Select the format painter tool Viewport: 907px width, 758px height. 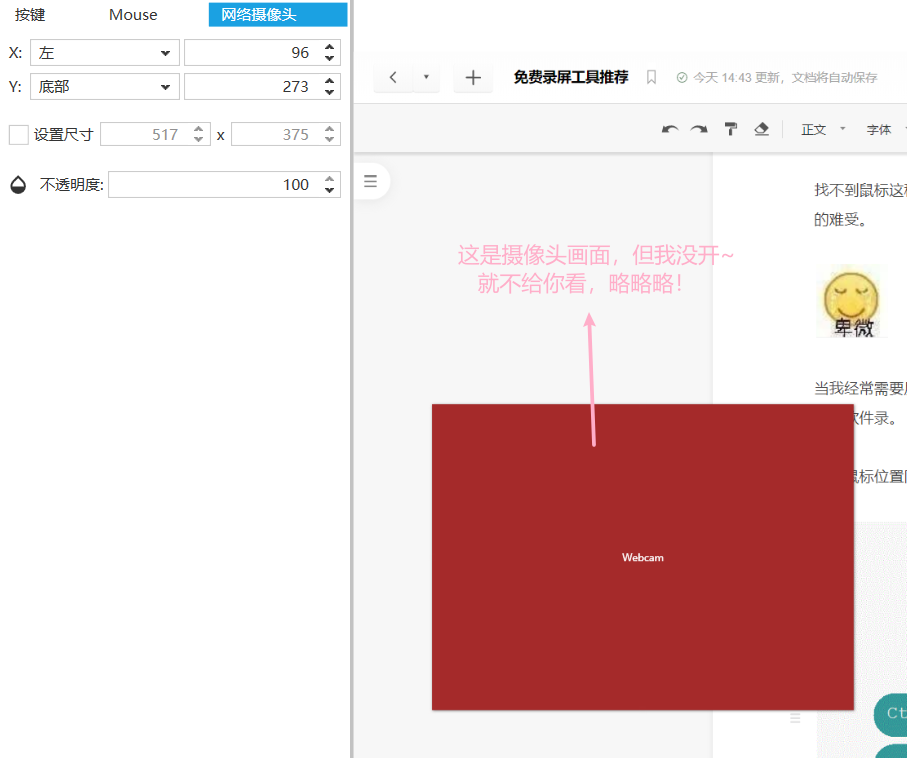click(731, 129)
